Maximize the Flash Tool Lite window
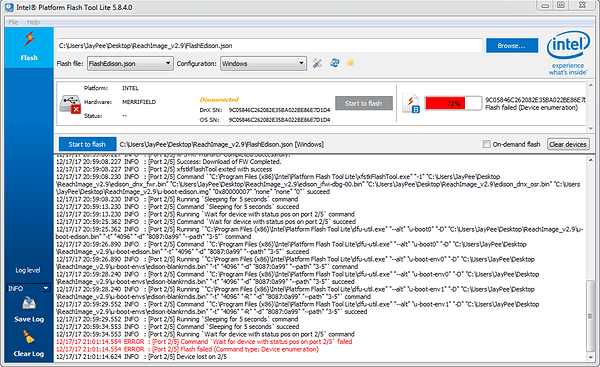 click(561, 5)
